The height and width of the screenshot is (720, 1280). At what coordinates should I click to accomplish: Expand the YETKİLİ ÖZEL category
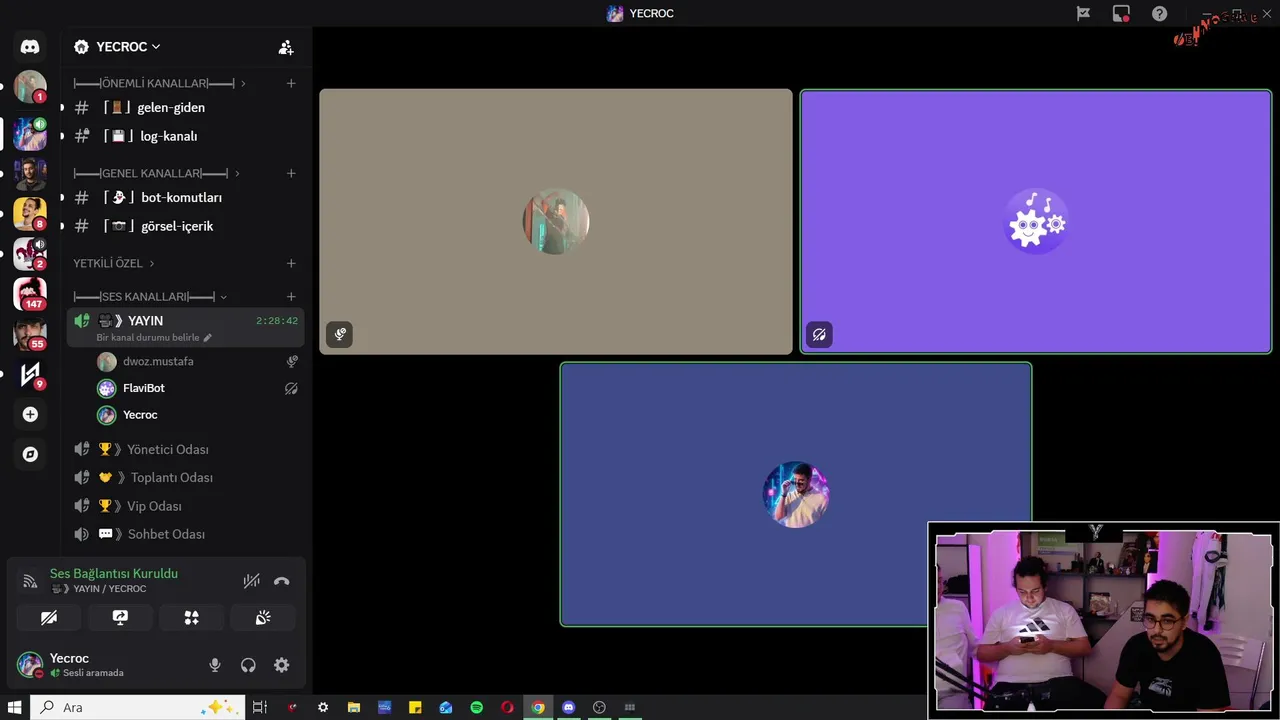[x=114, y=263]
